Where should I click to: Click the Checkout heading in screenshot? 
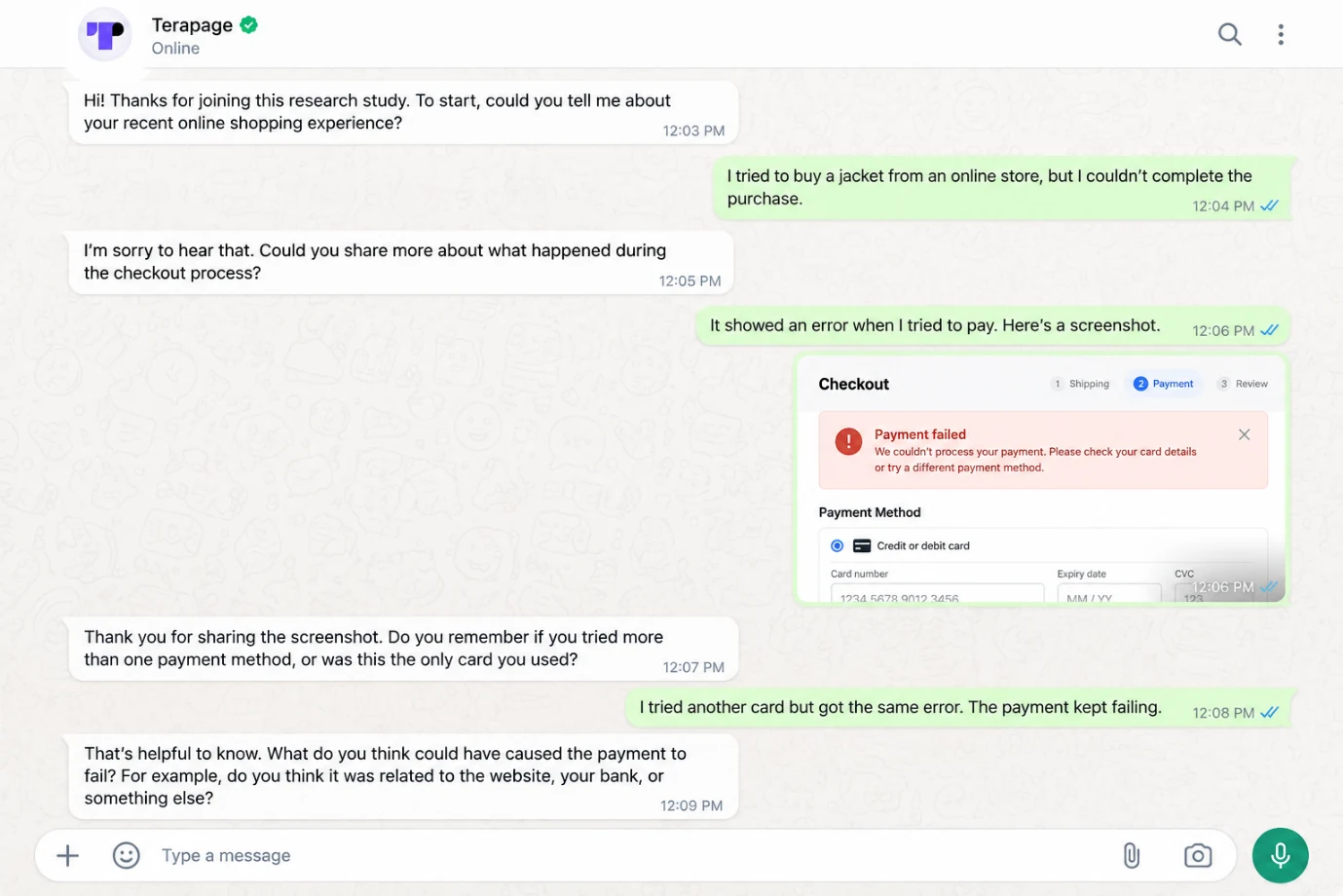pyautogui.click(x=853, y=384)
